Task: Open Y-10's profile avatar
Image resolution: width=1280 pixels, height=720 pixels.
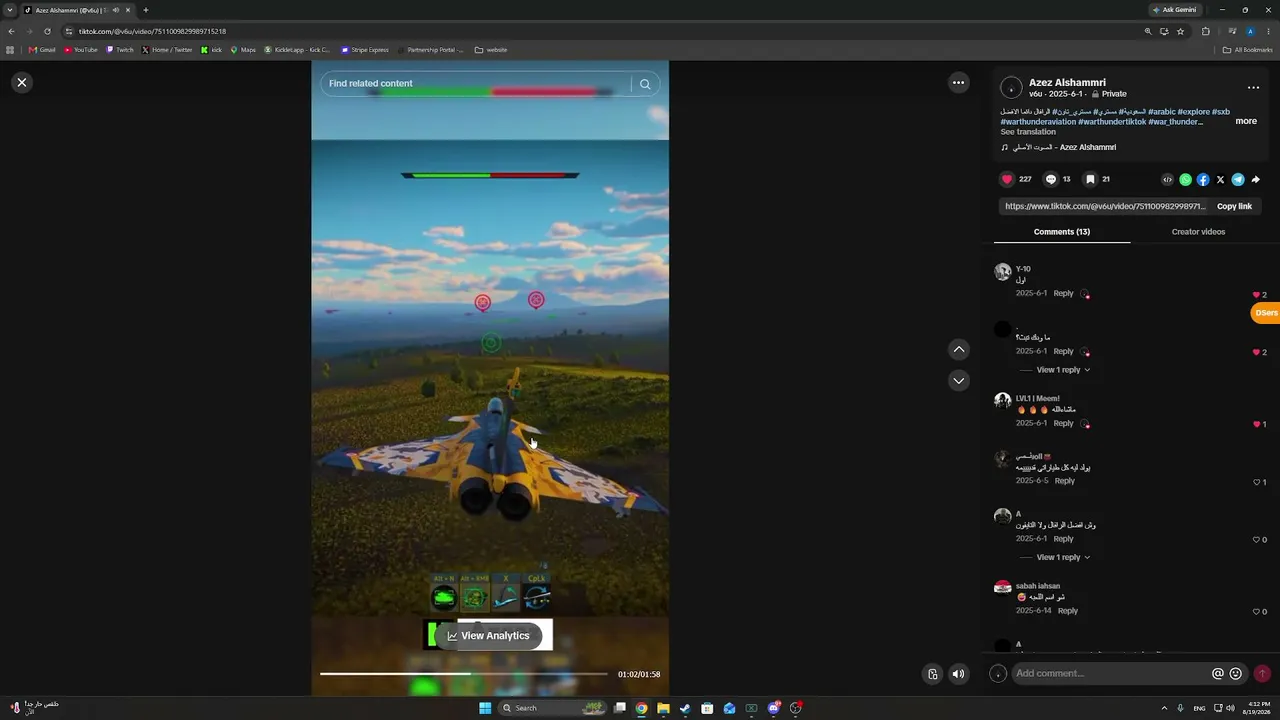Action: coord(1003,272)
